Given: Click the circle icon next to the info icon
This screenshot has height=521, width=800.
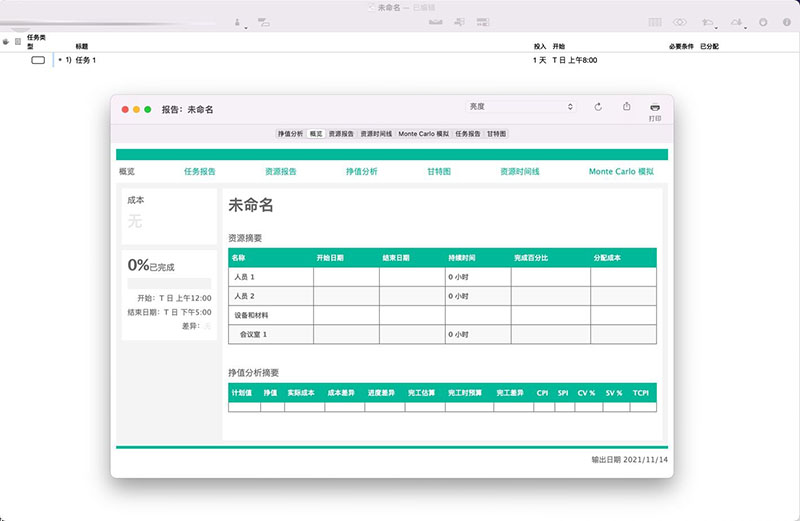Looking at the screenshot, I should click(763, 22).
